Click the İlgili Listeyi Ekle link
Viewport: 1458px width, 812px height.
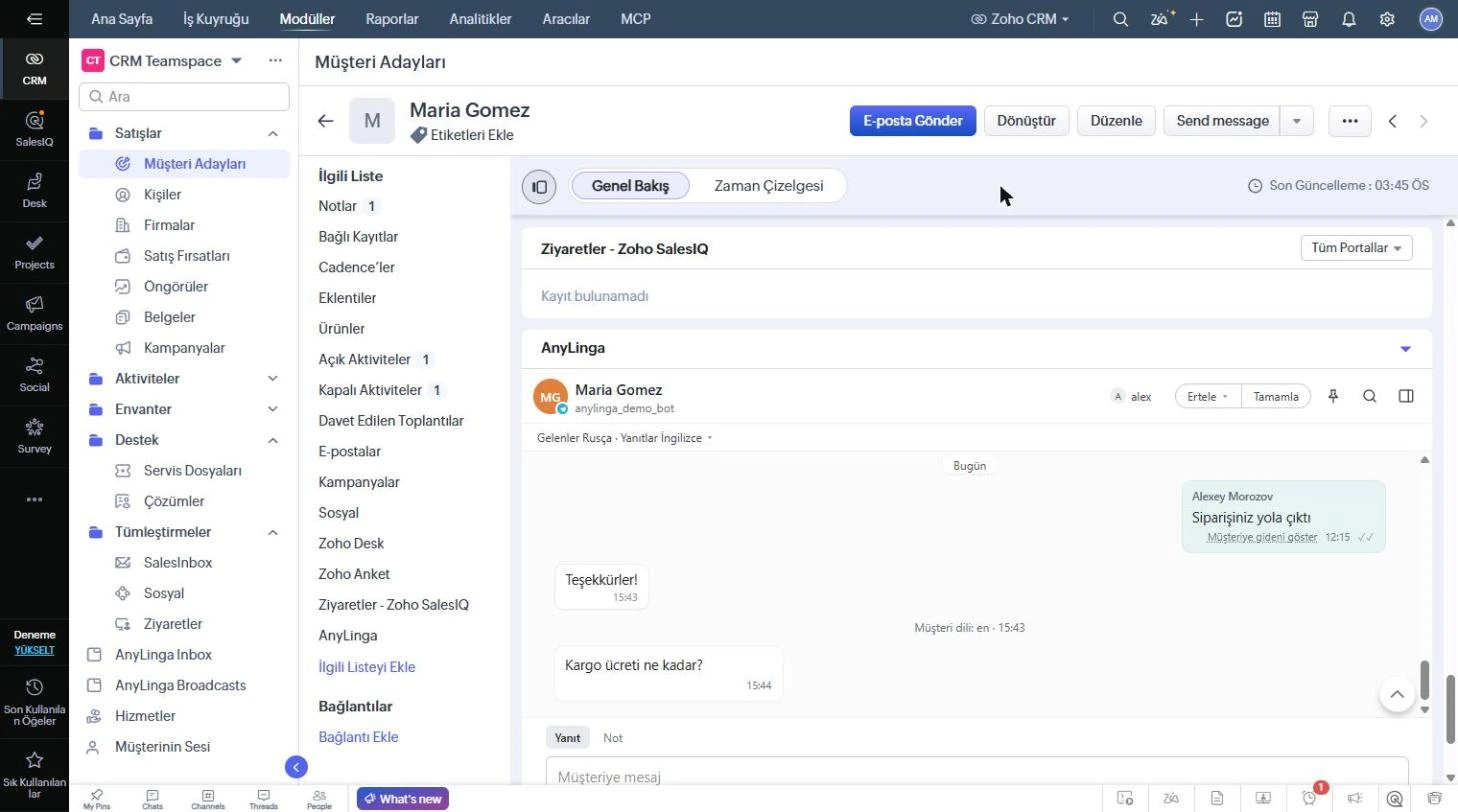coord(367,667)
